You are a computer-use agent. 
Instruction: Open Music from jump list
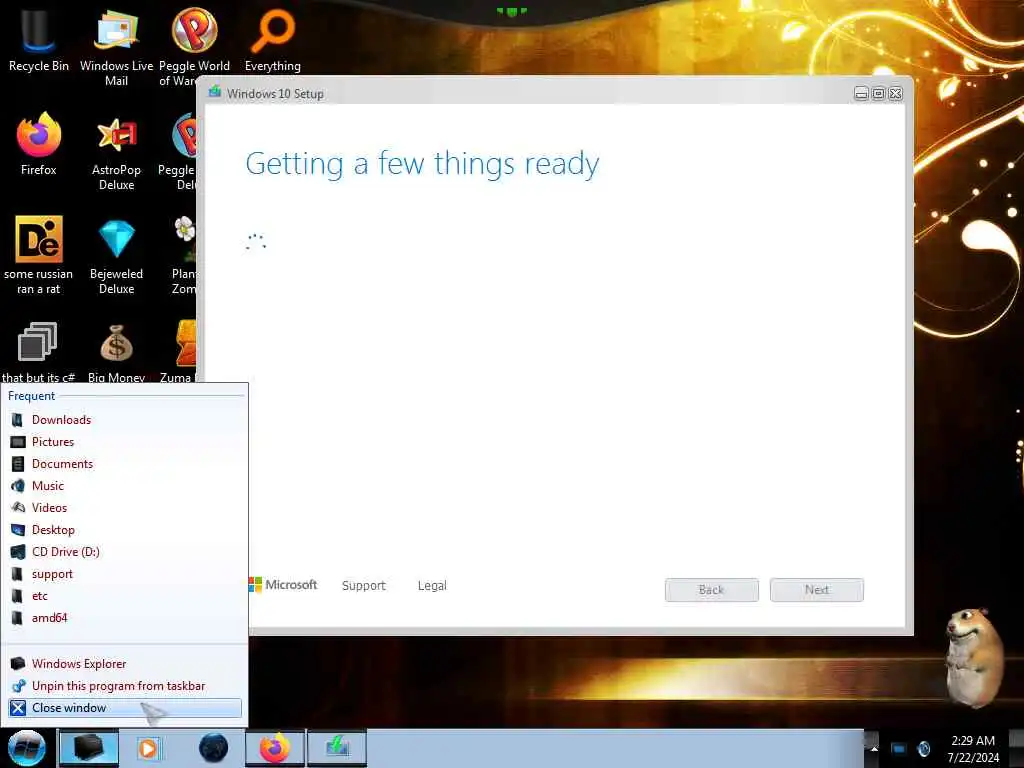124,486
